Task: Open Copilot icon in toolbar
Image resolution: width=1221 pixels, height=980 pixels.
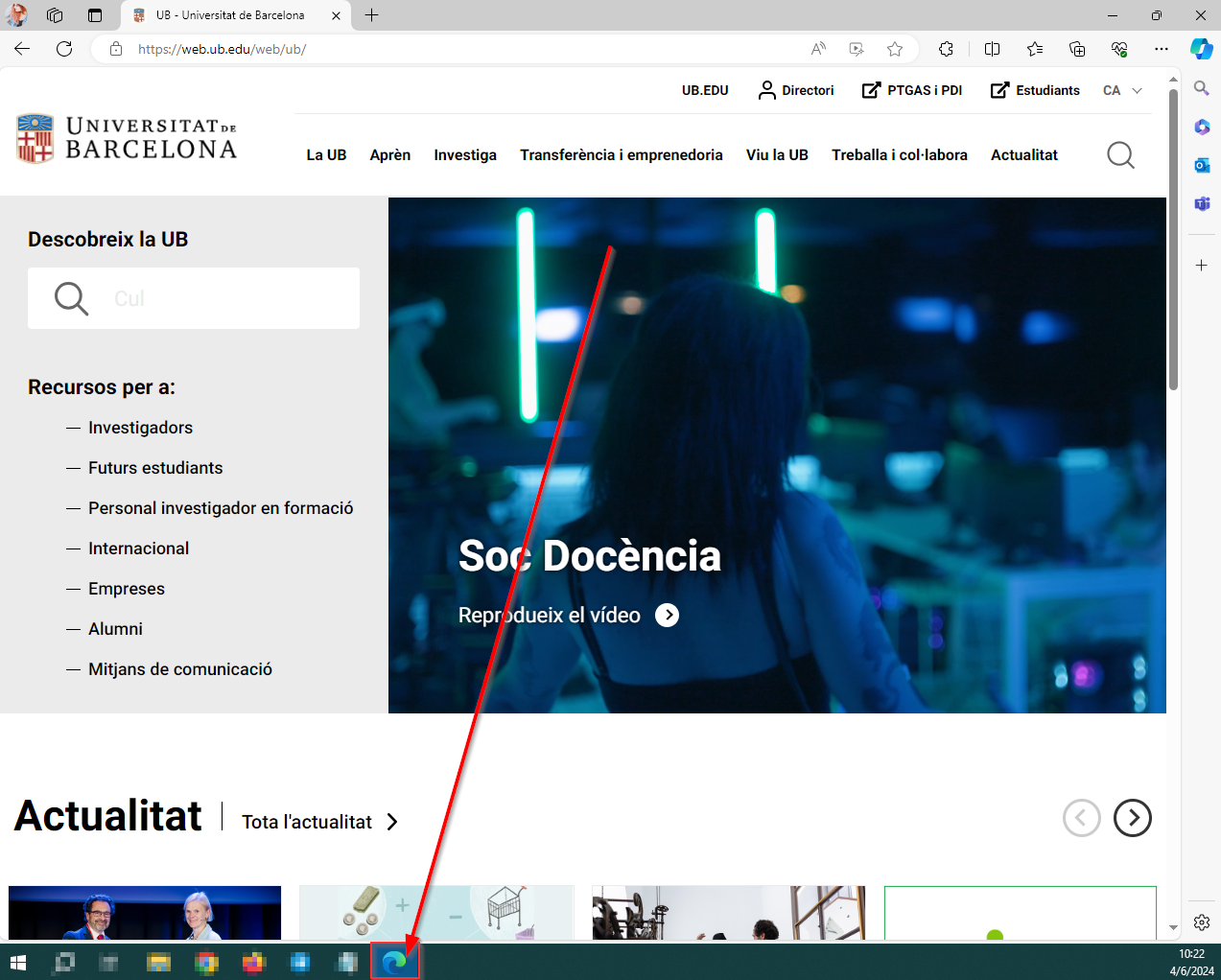Action: tap(1201, 49)
